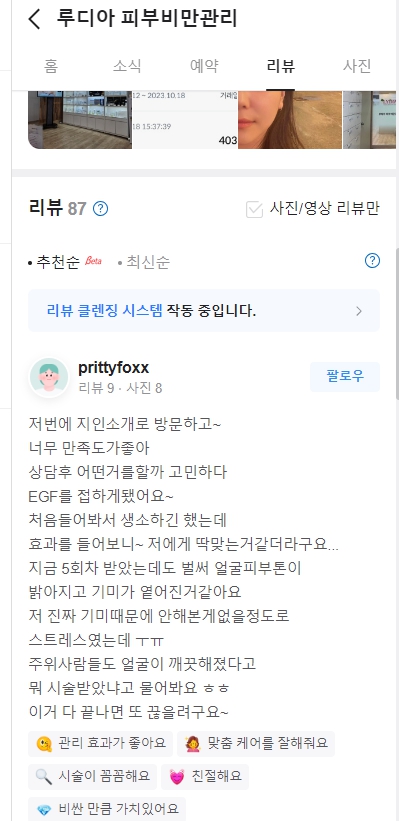Select the 시술이 꼼꼼해요 magnifier tag
Image resolution: width=399 pixels, height=821 pixels.
click(93, 776)
